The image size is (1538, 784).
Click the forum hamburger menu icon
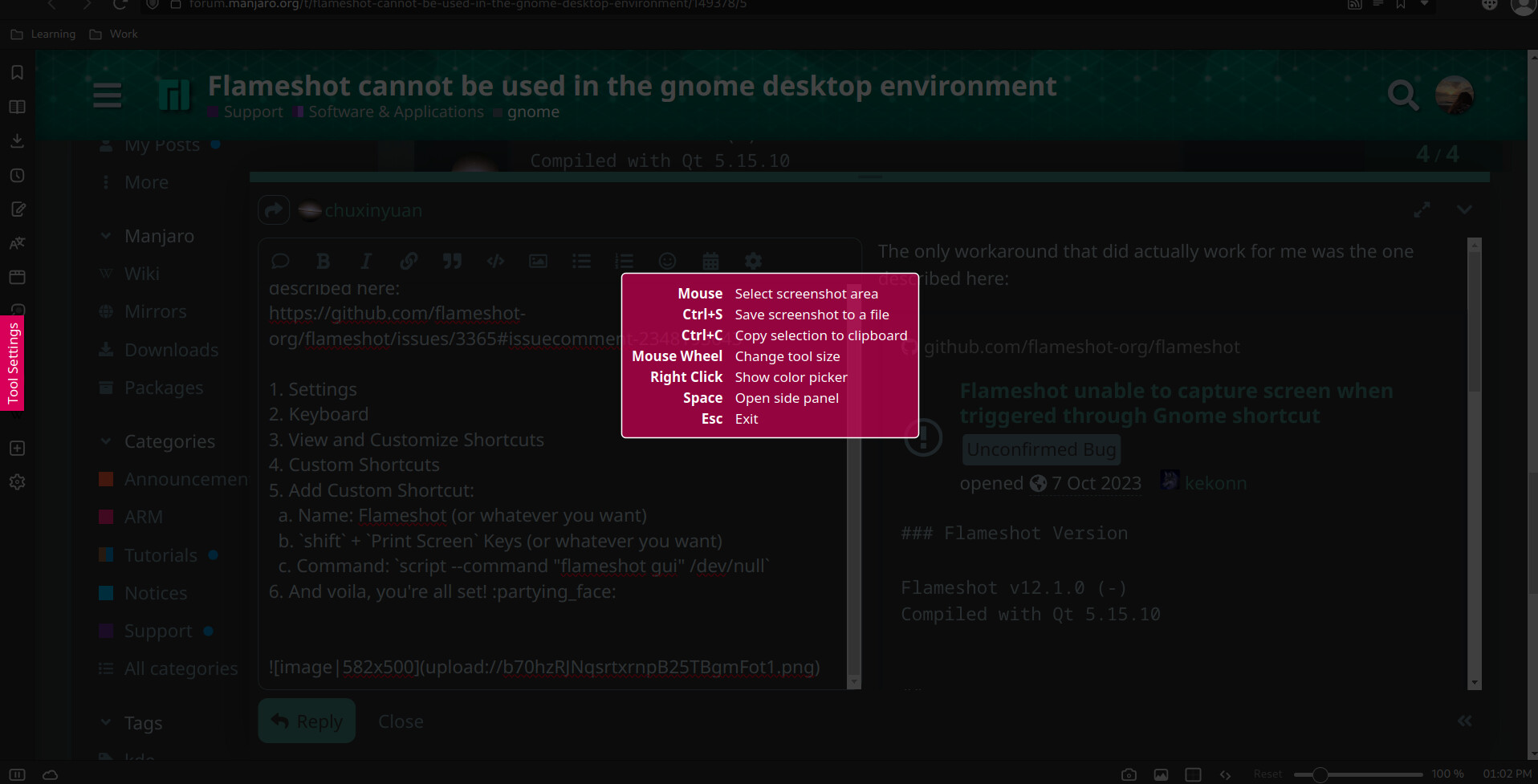[x=107, y=95]
